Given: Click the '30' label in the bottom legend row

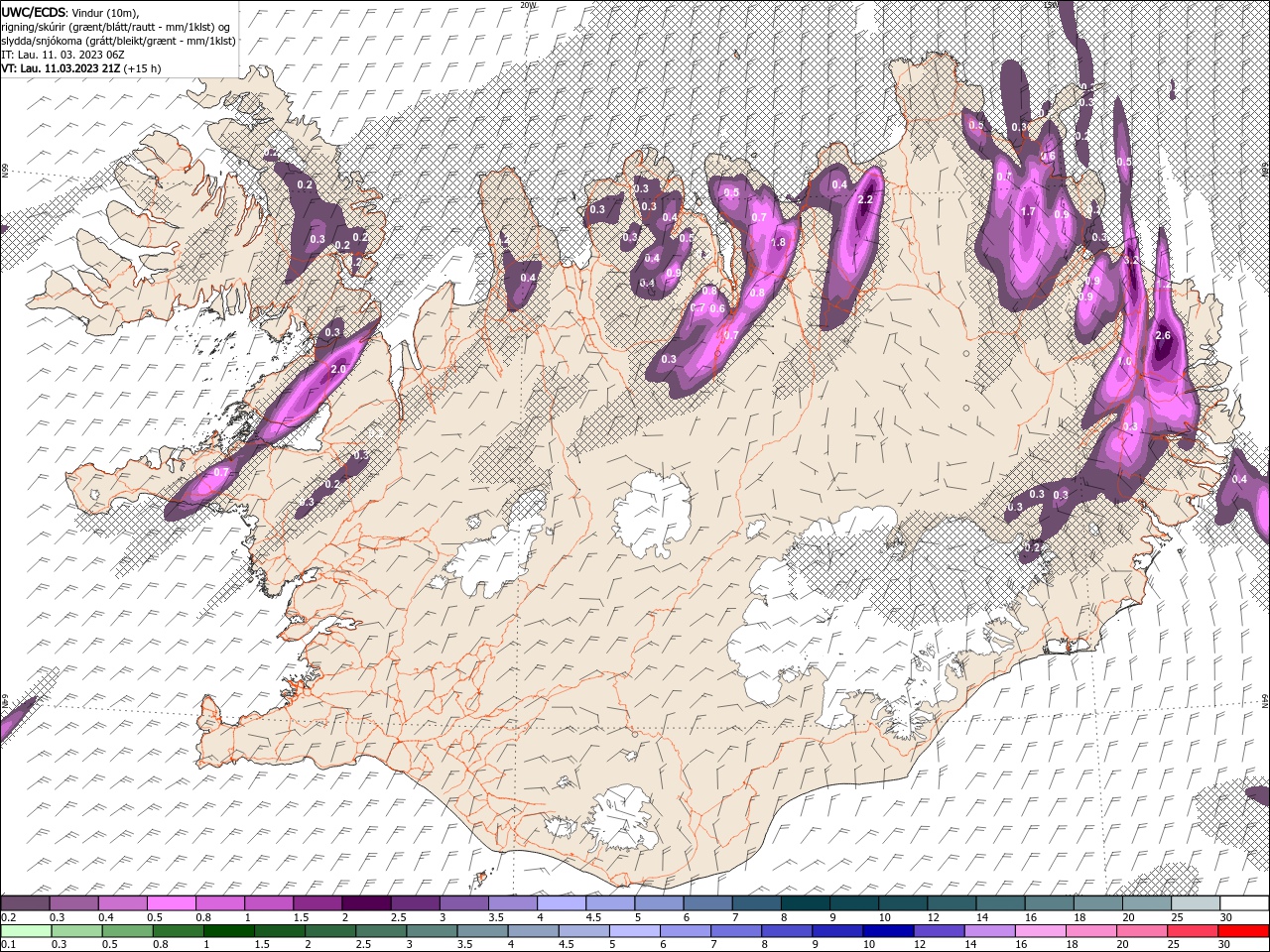Looking at the screenshot, I should 1222,944.
